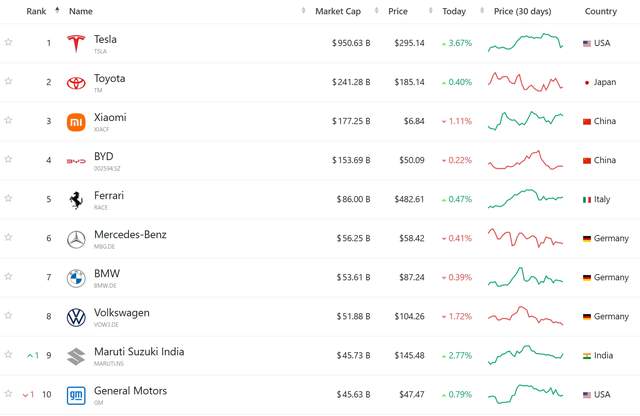Sort the table by Price header
640x416 pixels.
pyautogui.click(x=398, y=11)
